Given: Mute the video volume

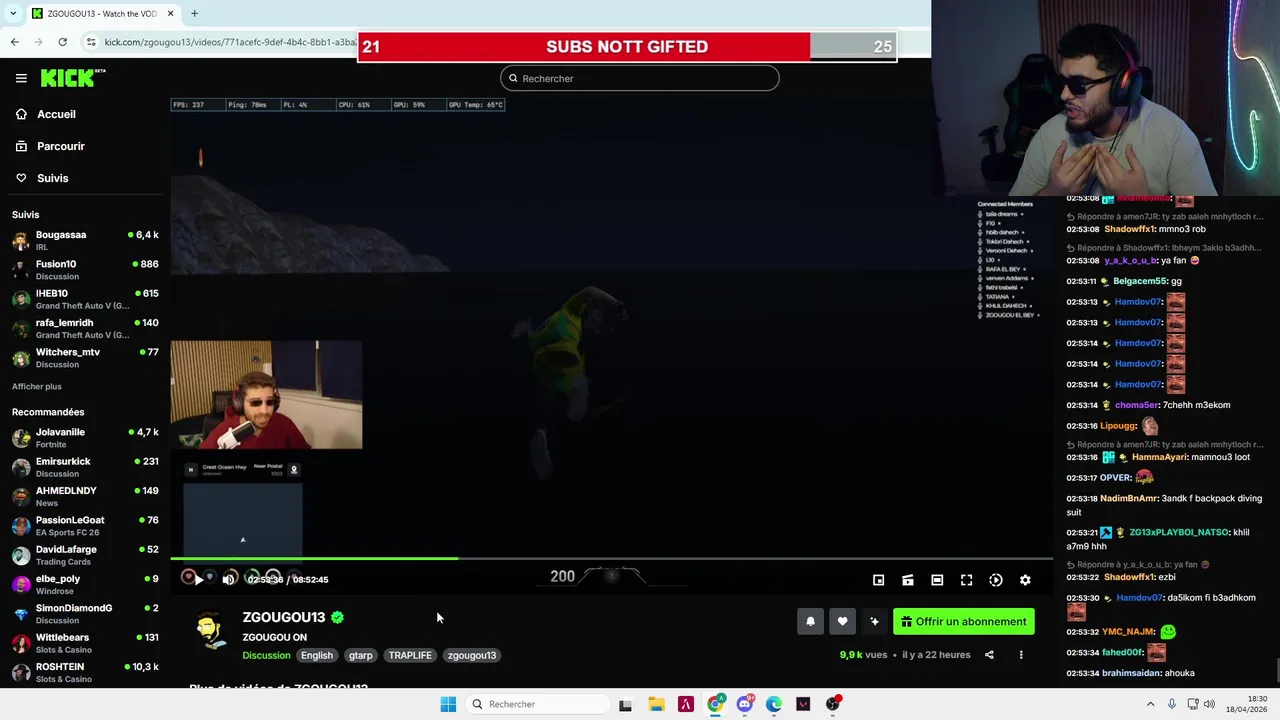Looking at the screenshot, I should click(229, 579).
